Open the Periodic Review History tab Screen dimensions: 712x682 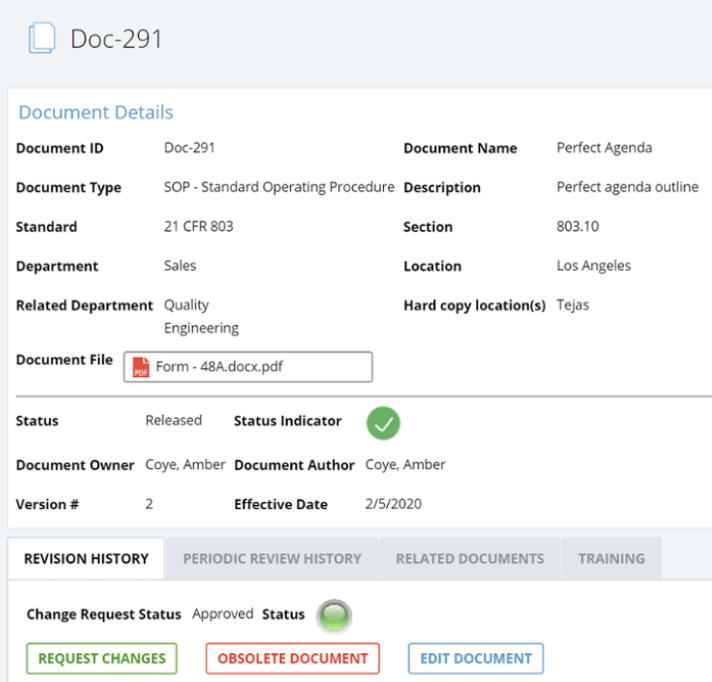click(x=272, y=559)
